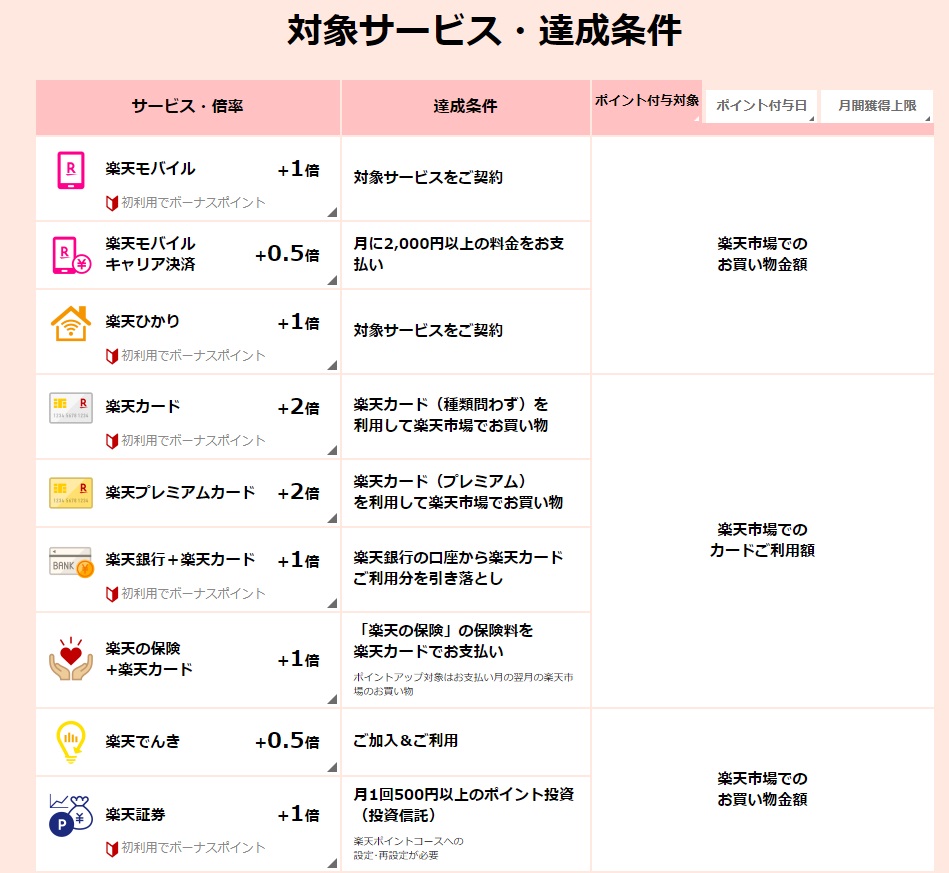Switch to the ポイント付与日 tab
Screen dimensions: 949x873
coord(761,106)
